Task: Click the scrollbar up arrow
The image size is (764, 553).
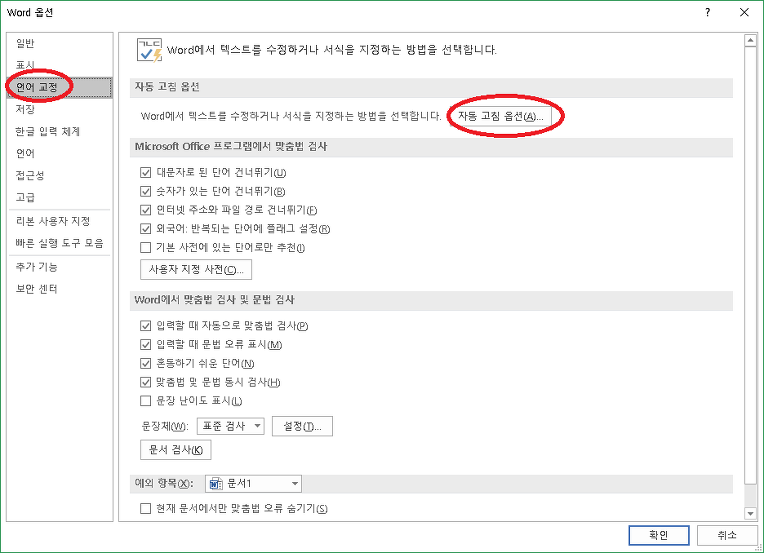Action: [750, 41]
